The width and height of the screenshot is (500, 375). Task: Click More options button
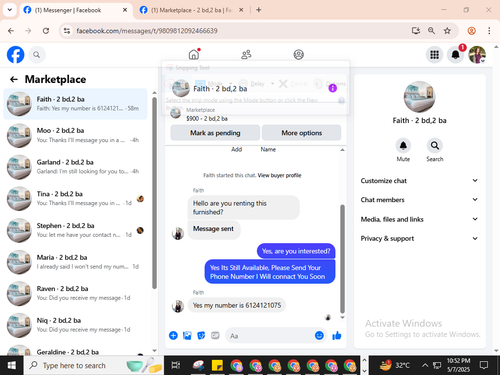click(x=301, y=133)
